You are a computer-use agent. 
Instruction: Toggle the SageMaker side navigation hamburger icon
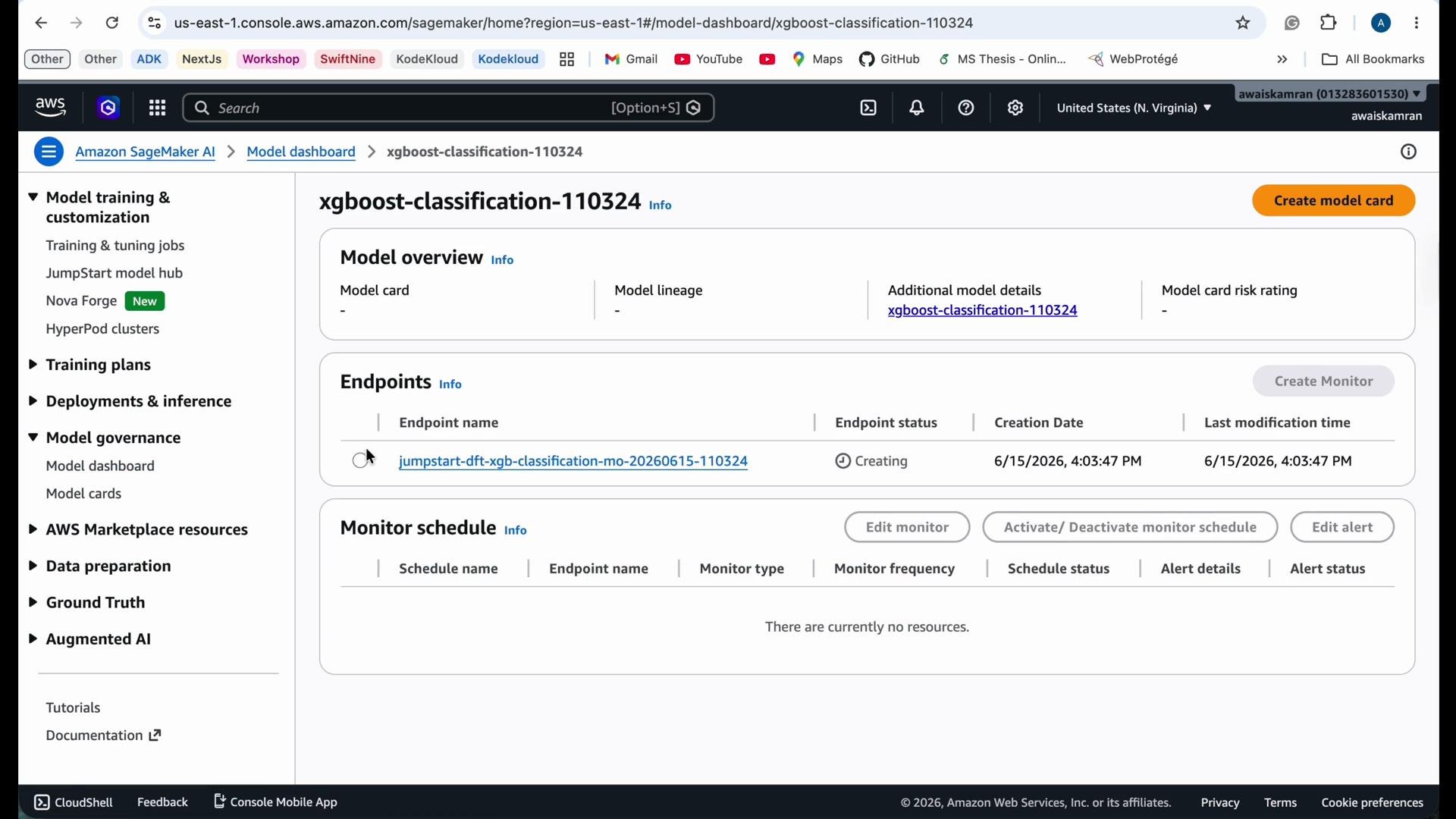coord(49,152)
